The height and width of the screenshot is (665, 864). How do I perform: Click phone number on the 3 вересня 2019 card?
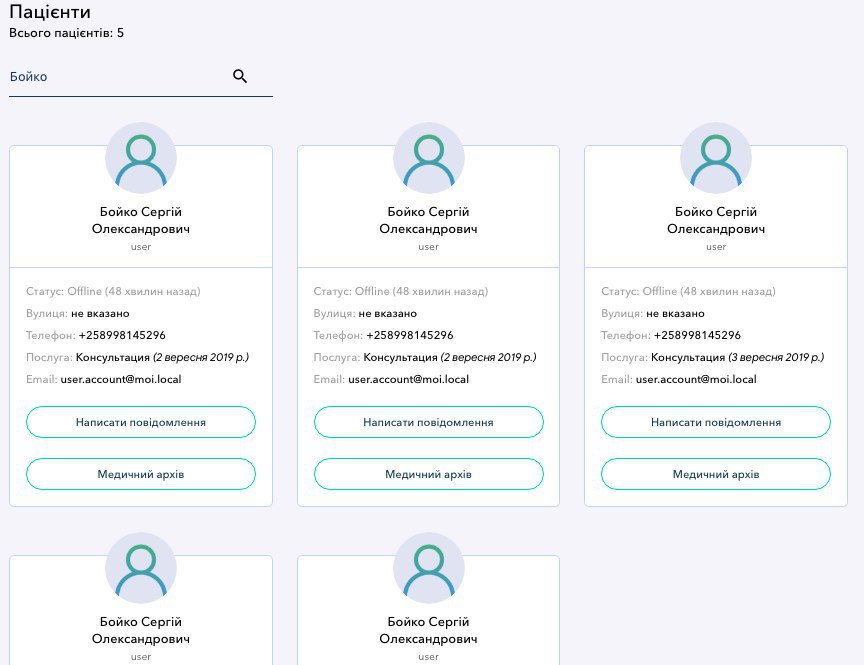click(697, 335)
